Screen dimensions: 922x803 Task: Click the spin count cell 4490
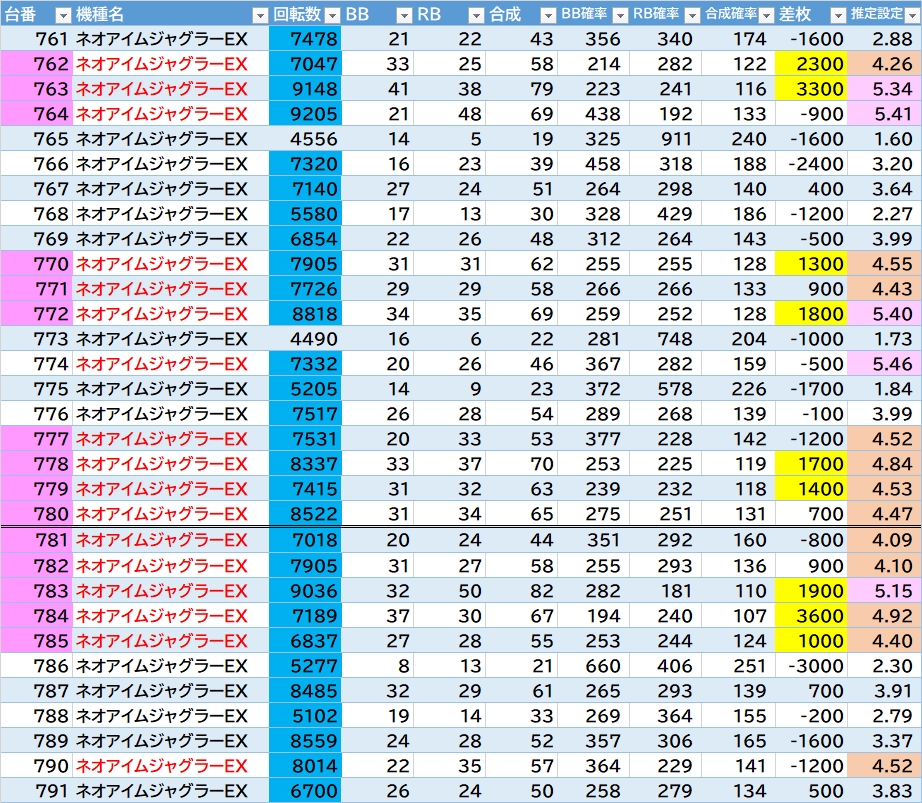(x=305, y=339)
